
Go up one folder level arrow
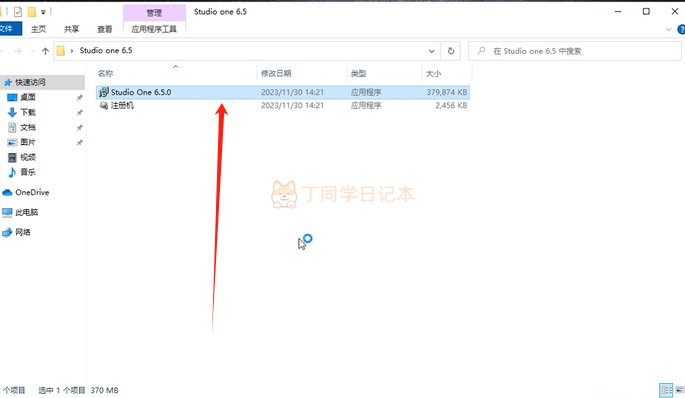(45, 51)
